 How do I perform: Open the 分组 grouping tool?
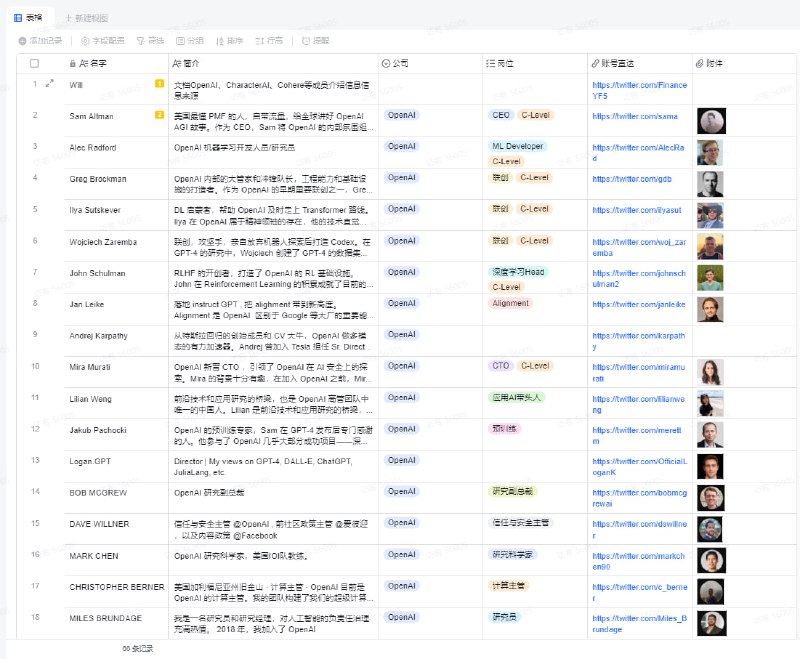pos(190,41)
